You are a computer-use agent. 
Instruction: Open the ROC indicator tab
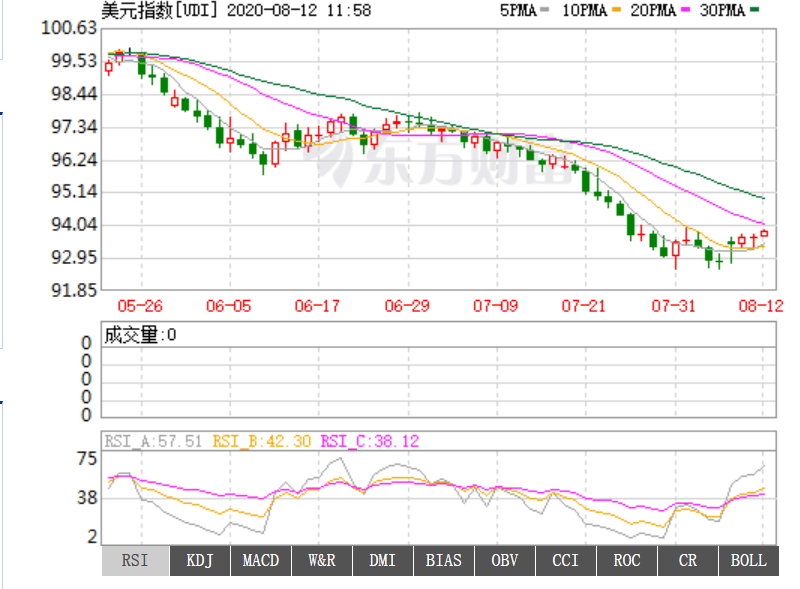tap(626, 560)
